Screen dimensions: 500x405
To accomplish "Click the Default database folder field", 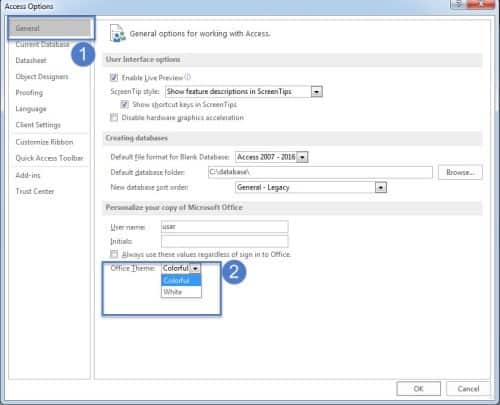I will 320,172.
